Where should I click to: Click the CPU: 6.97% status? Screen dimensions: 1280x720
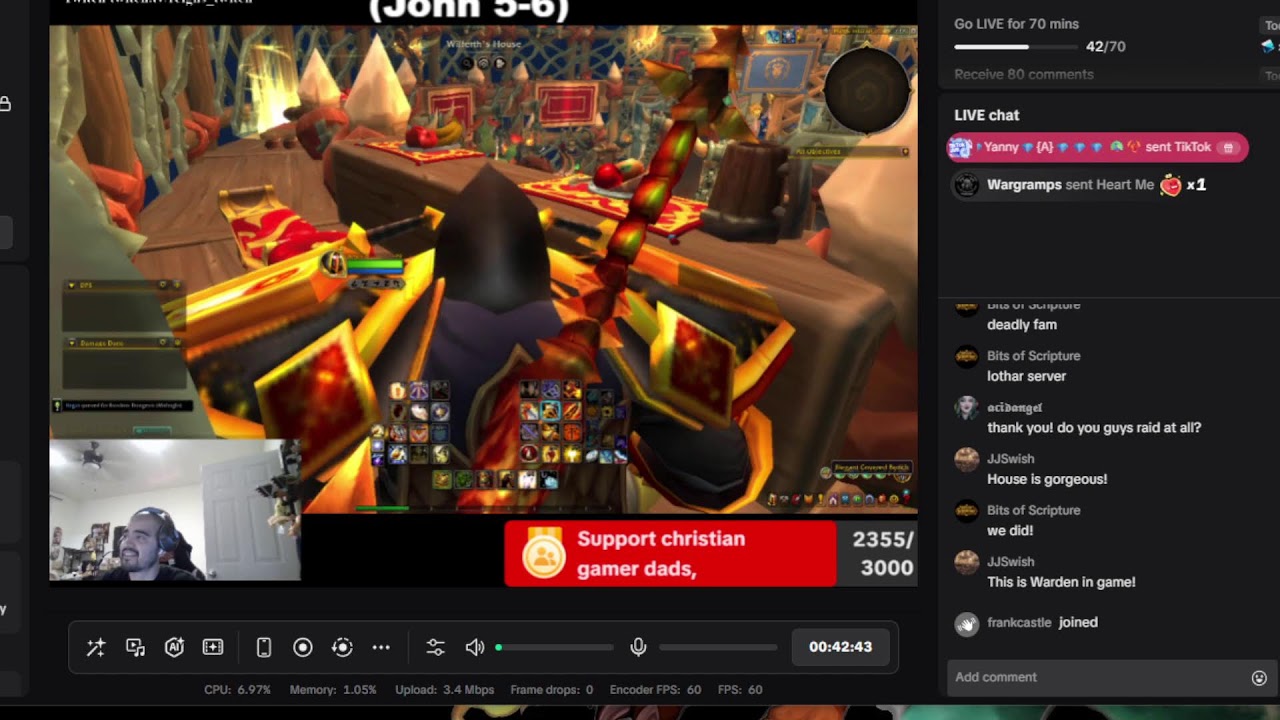tap(238, 690)
